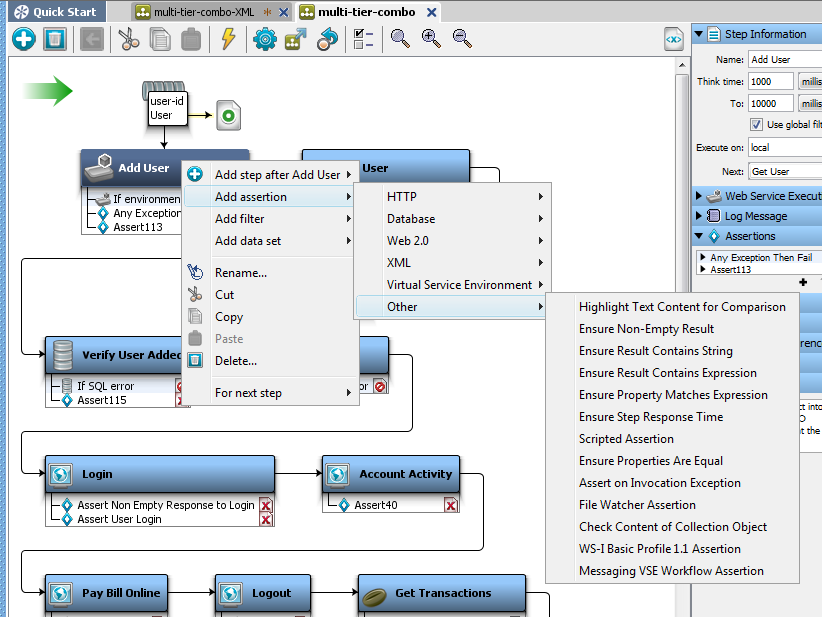Click the trash delete icon in toolbar

click(55, 39)
